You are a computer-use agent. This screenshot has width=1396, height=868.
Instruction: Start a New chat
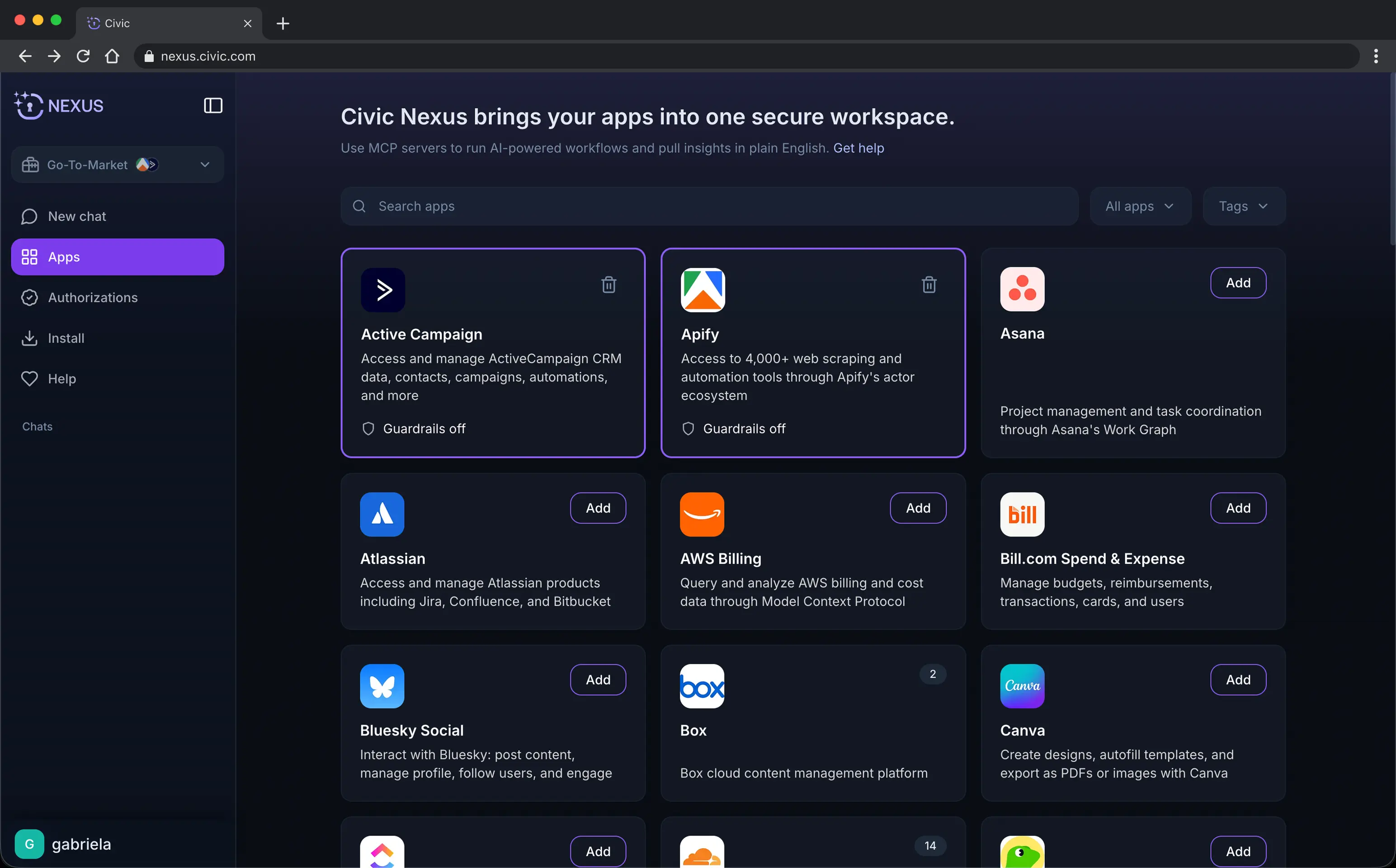(117, 217)
